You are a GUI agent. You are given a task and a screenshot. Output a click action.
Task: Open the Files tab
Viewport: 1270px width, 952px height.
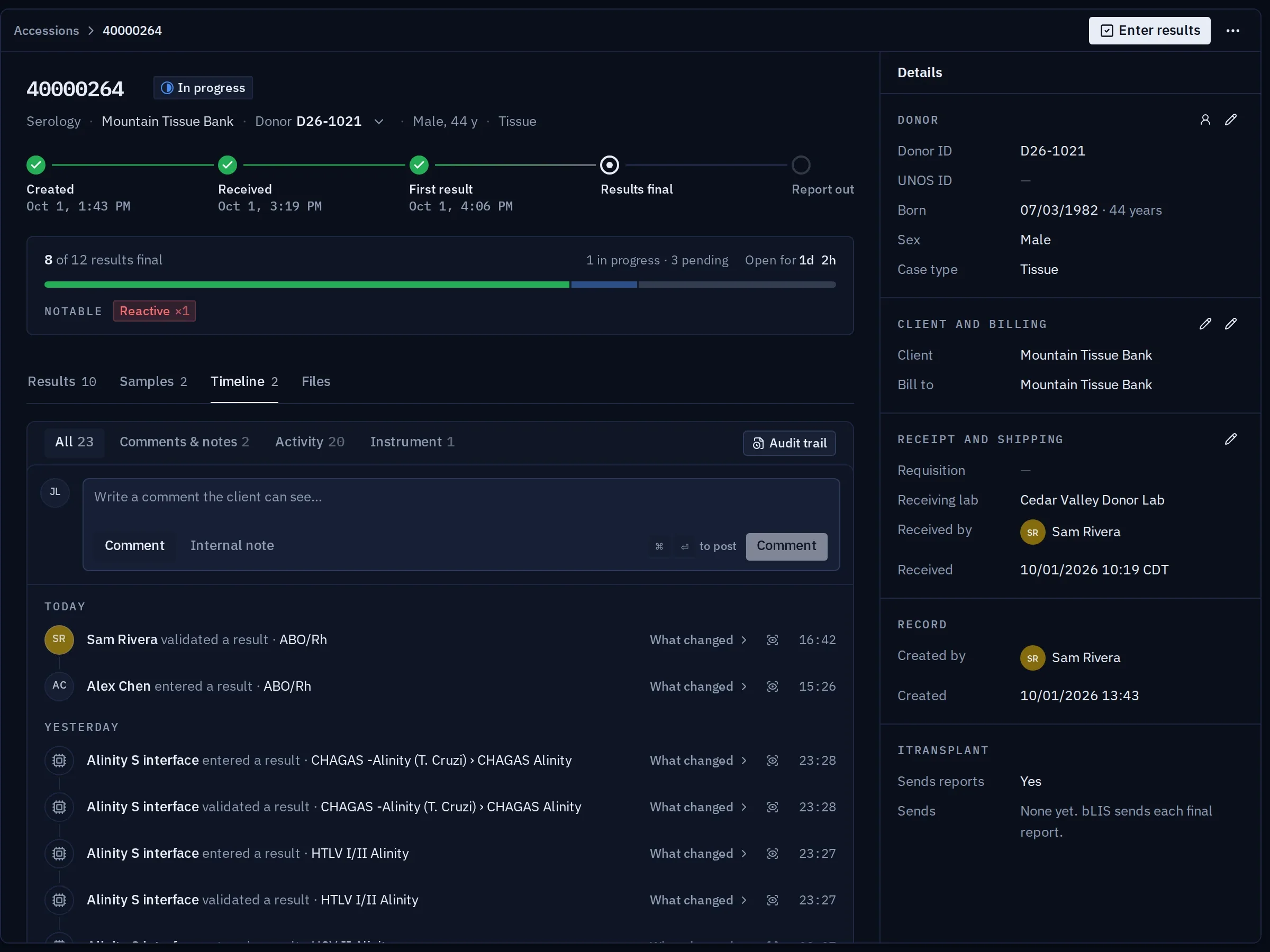click(316, 382)
